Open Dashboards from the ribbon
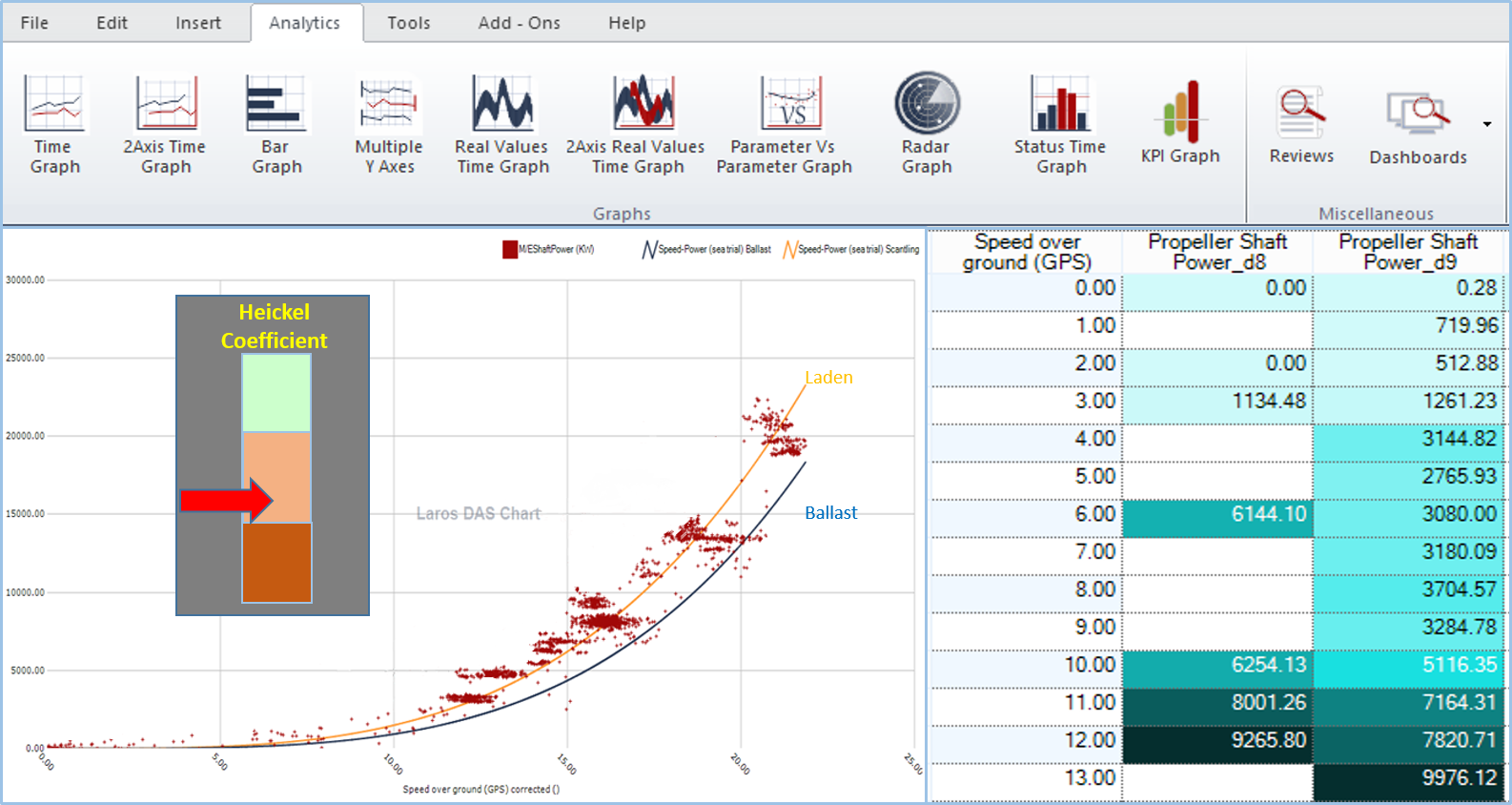 pos(1418,126)
